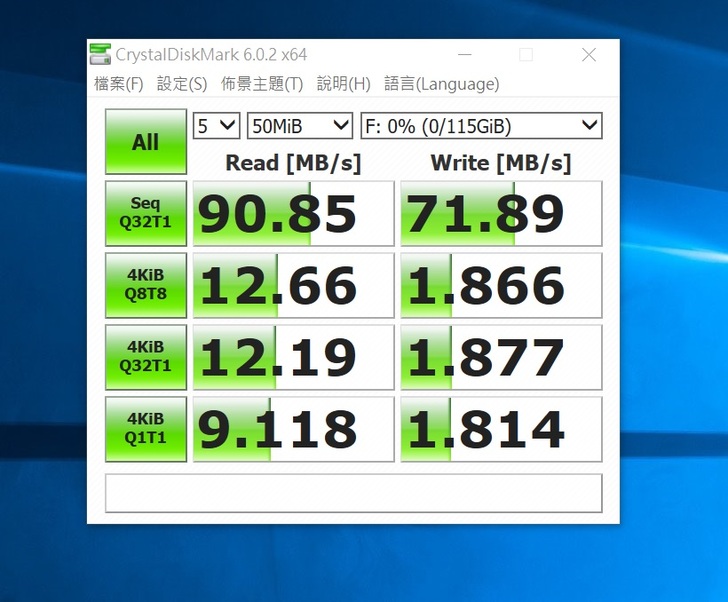
Task: Select the Seq write result 71.89
Action: [501, 214]
